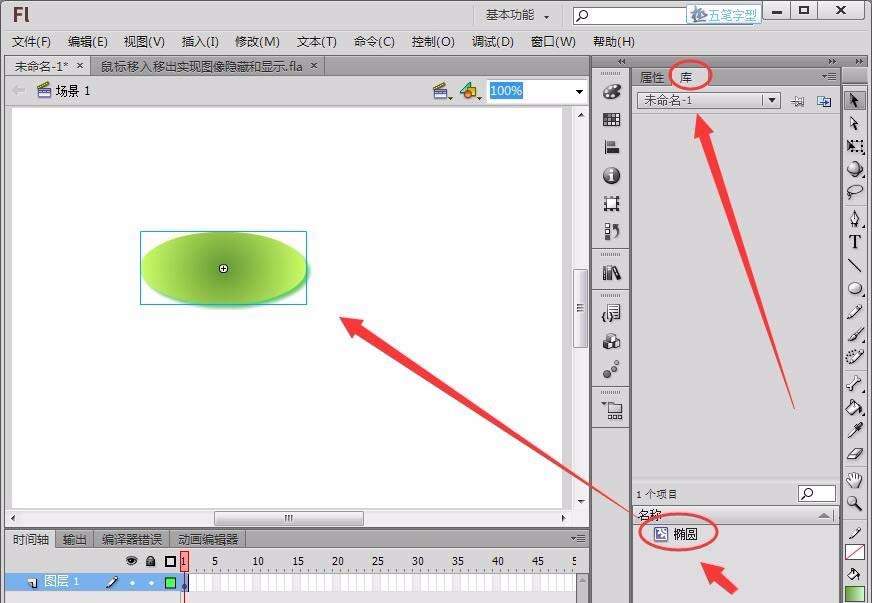Select the Oval tool

(x=855, y=288)
